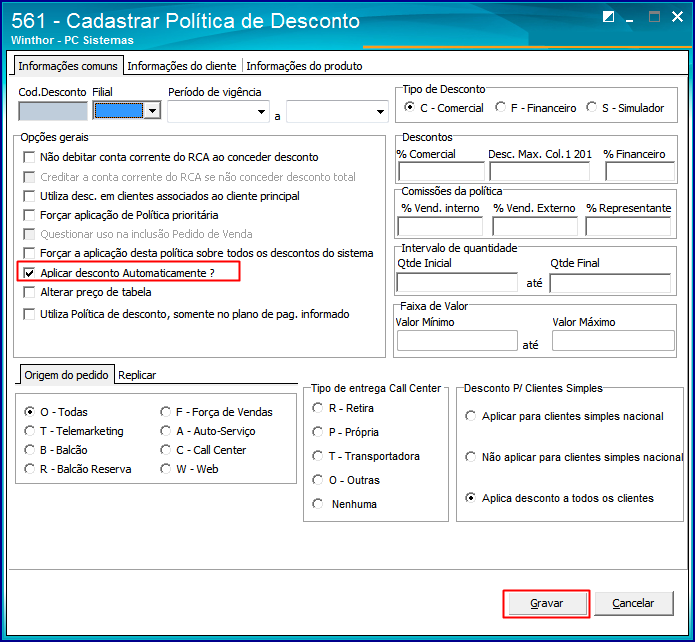
Task: Click the % Vend. interno field
Action: click(x=440, y=227)
